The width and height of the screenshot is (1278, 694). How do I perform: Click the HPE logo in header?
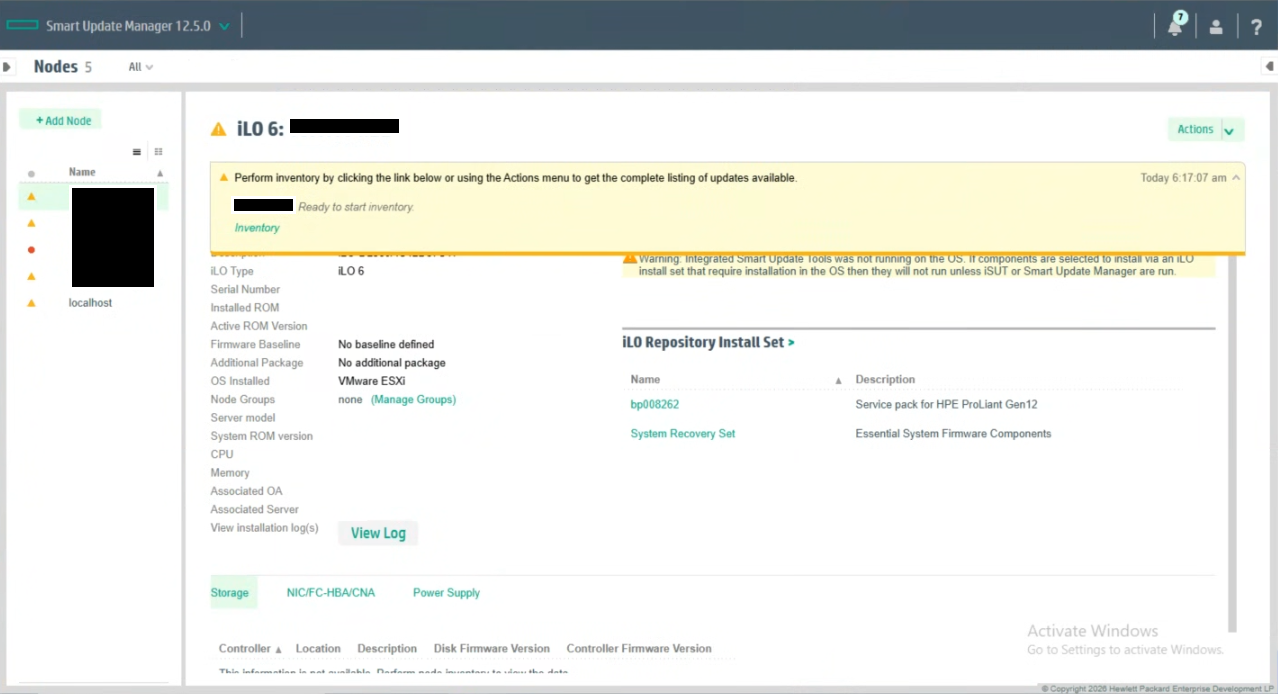pos(22,26)
